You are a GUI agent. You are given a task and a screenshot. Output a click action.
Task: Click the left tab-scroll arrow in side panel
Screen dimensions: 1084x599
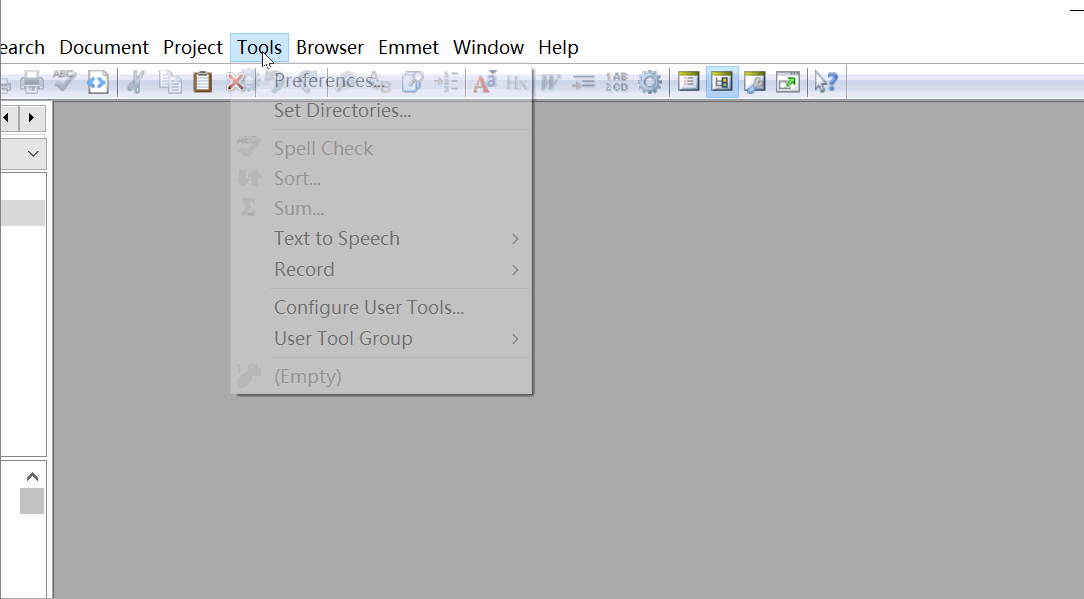(x=8, y=118)
